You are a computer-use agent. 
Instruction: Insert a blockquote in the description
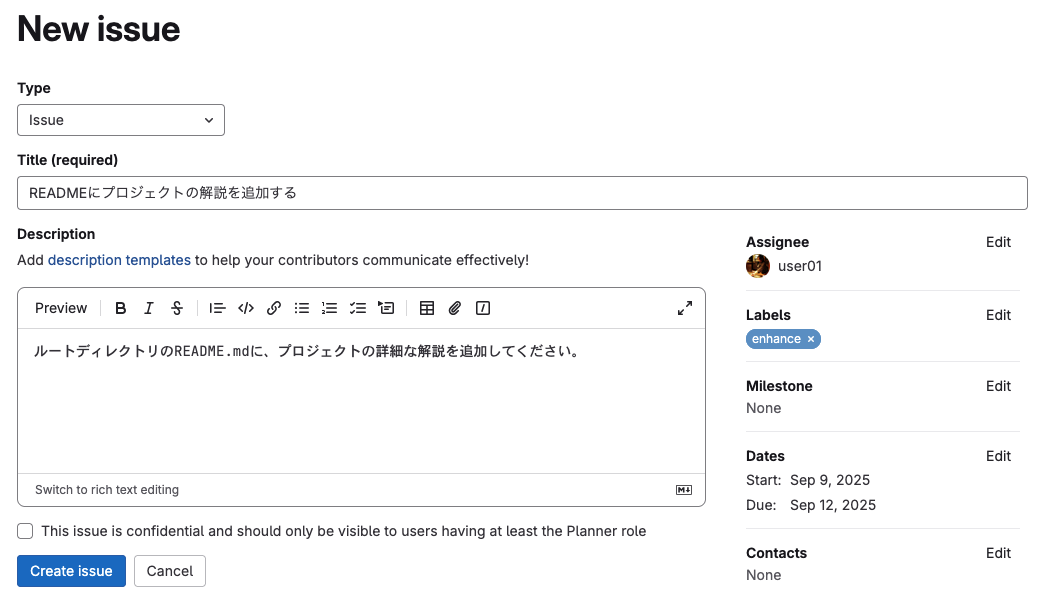point(217,308)
